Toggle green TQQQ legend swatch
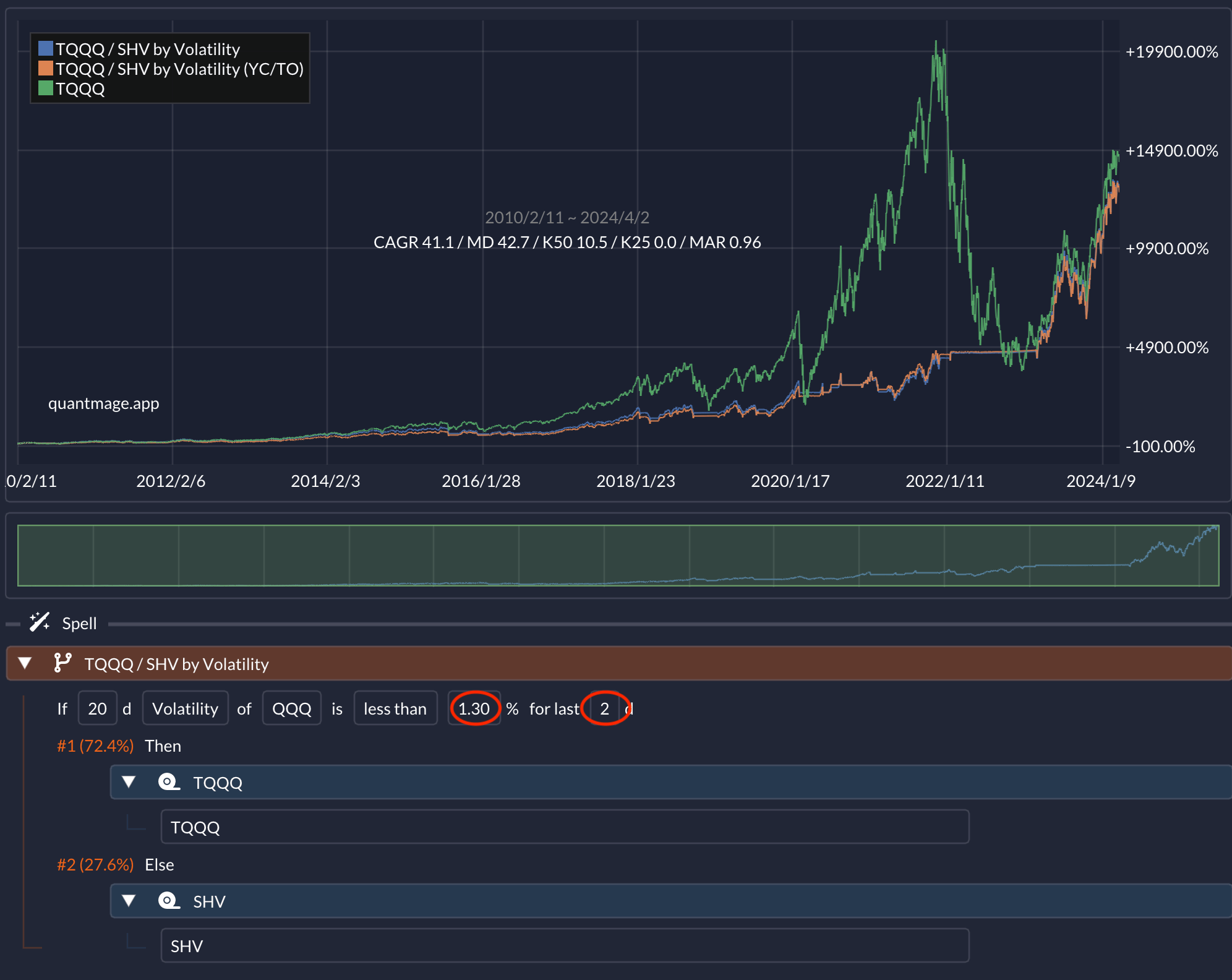This screenshot has width=1232, height=980. click(46, 88)
